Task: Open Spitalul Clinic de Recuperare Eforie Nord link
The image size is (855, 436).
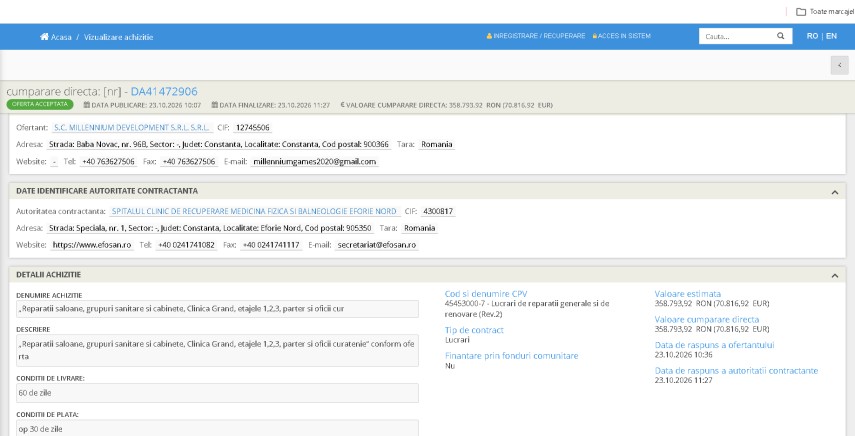Action: [254, 211]
